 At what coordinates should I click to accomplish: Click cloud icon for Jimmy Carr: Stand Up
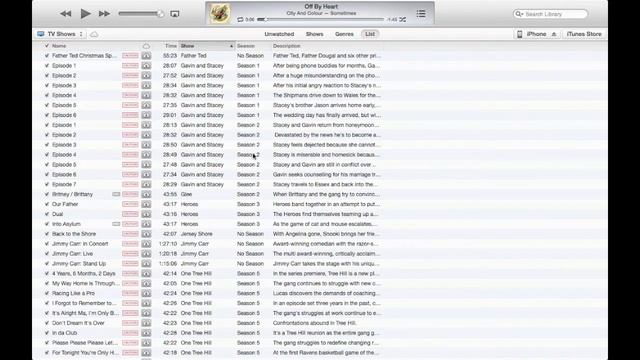146,264
